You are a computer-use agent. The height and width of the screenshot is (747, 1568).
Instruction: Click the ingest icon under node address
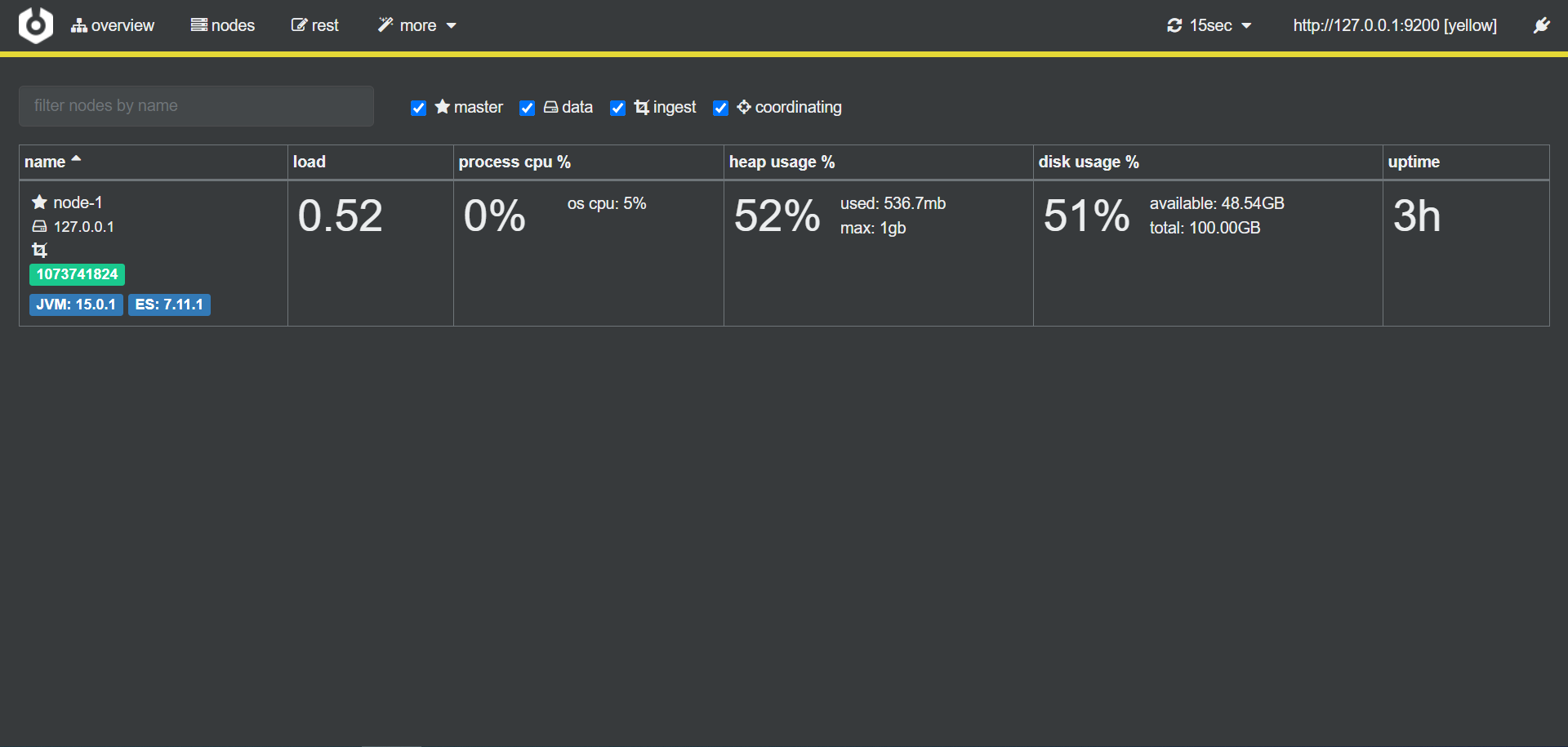(39, 250)
